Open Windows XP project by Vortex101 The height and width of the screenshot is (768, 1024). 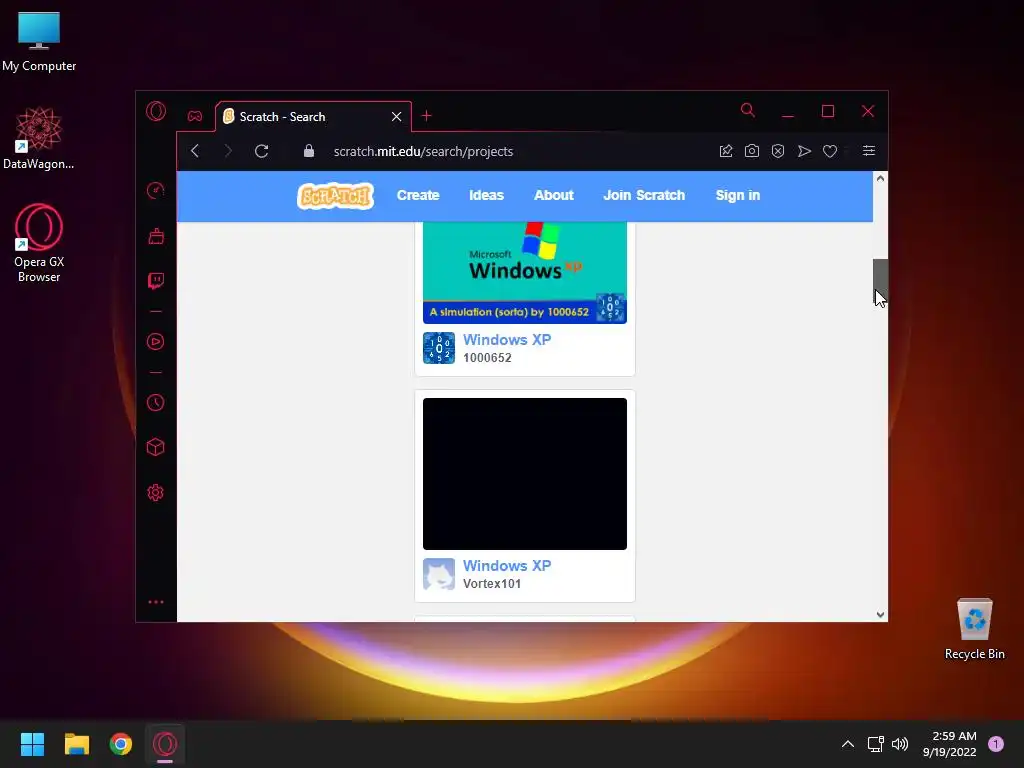pyautogui.click(x=507, y=566)
